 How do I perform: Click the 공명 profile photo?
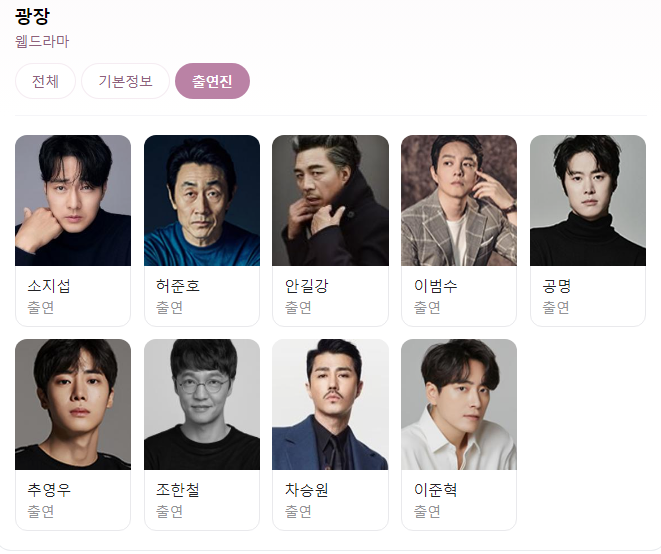point(588,200)
